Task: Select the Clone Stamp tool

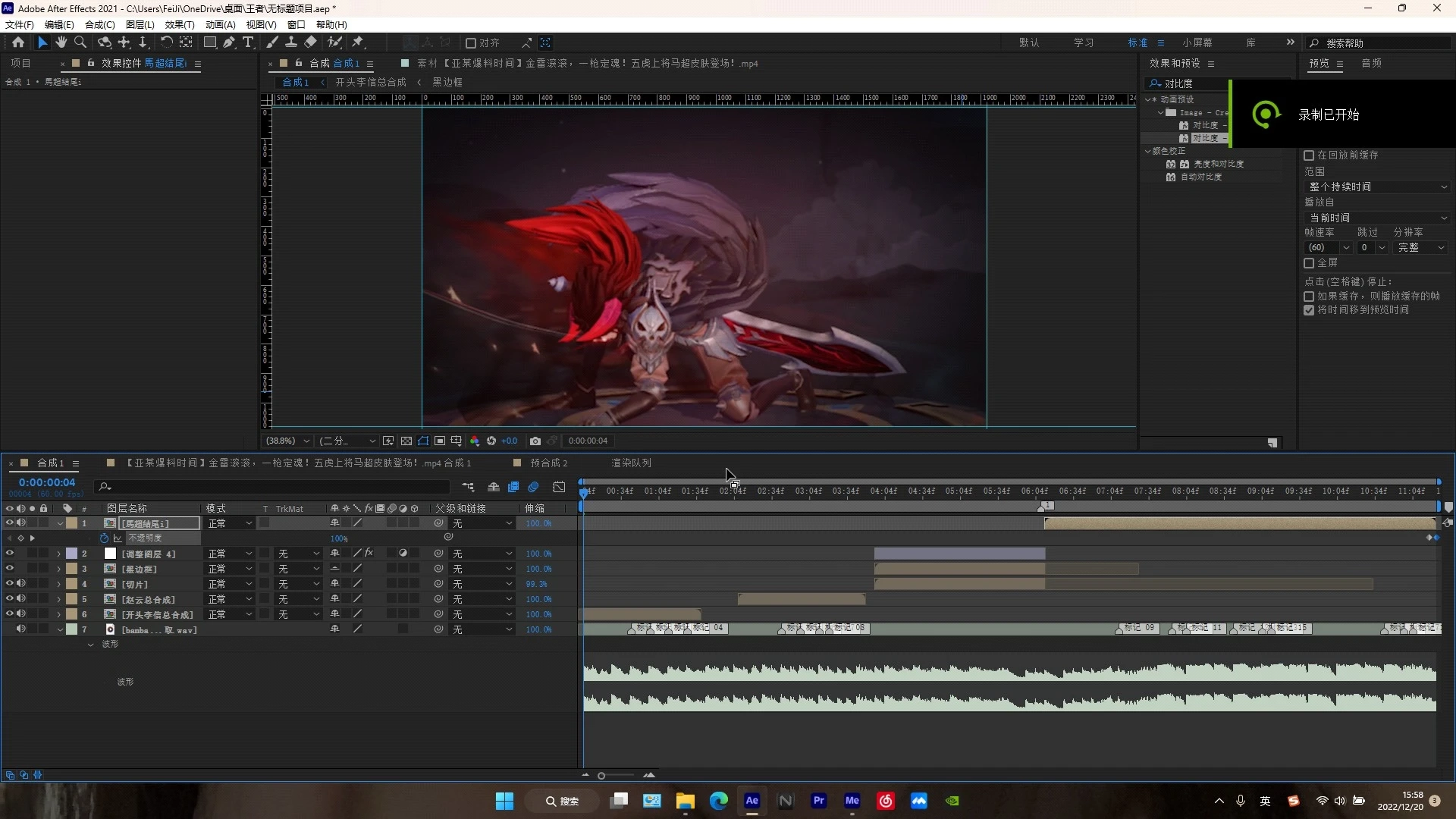Action: click(x=290, y=42)
